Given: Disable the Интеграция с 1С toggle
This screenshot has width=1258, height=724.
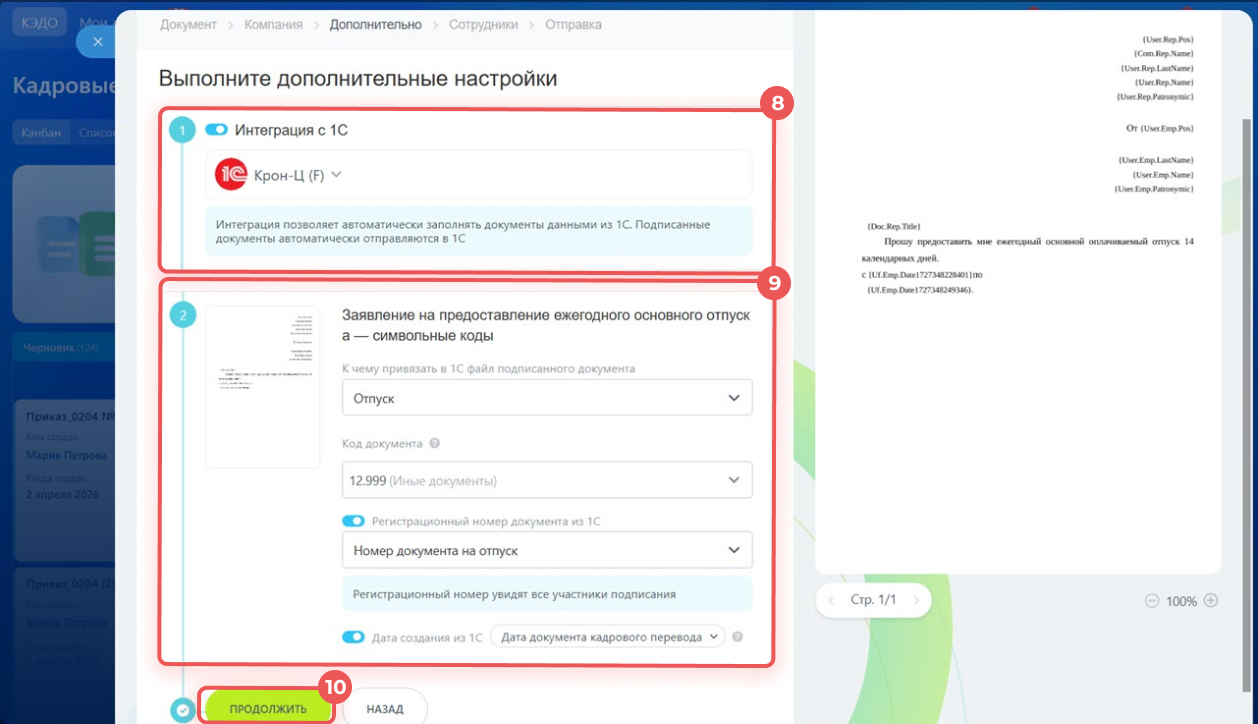Looking at the screenshot, I should click(x=216, y=130).
